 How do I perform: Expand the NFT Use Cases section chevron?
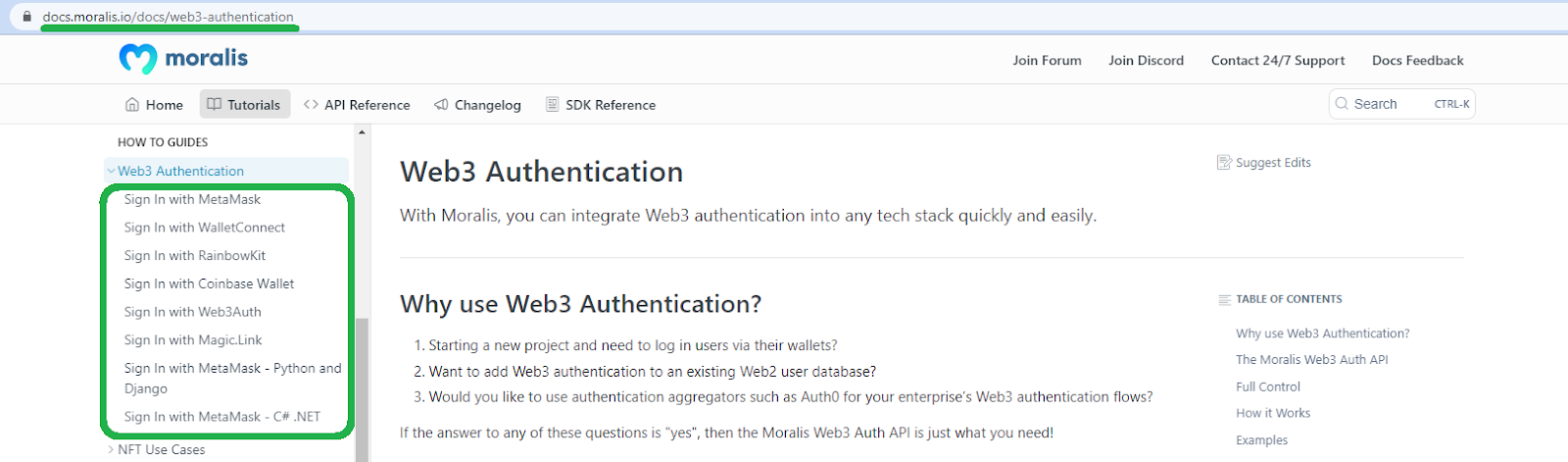coord(111,449)
